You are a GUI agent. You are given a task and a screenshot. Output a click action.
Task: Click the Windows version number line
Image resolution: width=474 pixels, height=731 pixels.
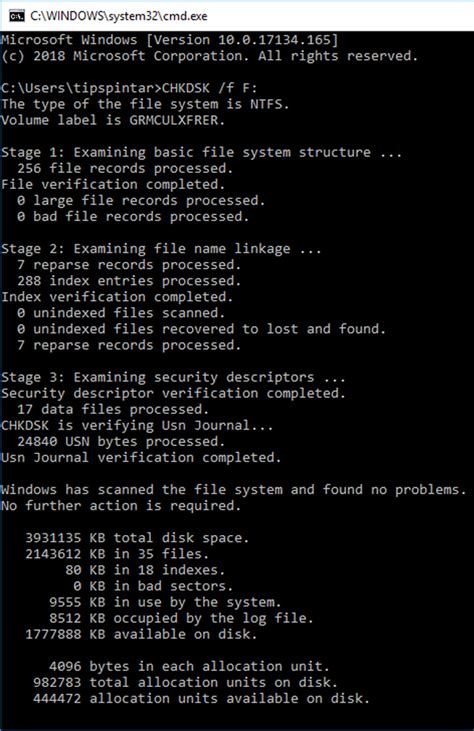pyautogui.click(x=170, y=40)
